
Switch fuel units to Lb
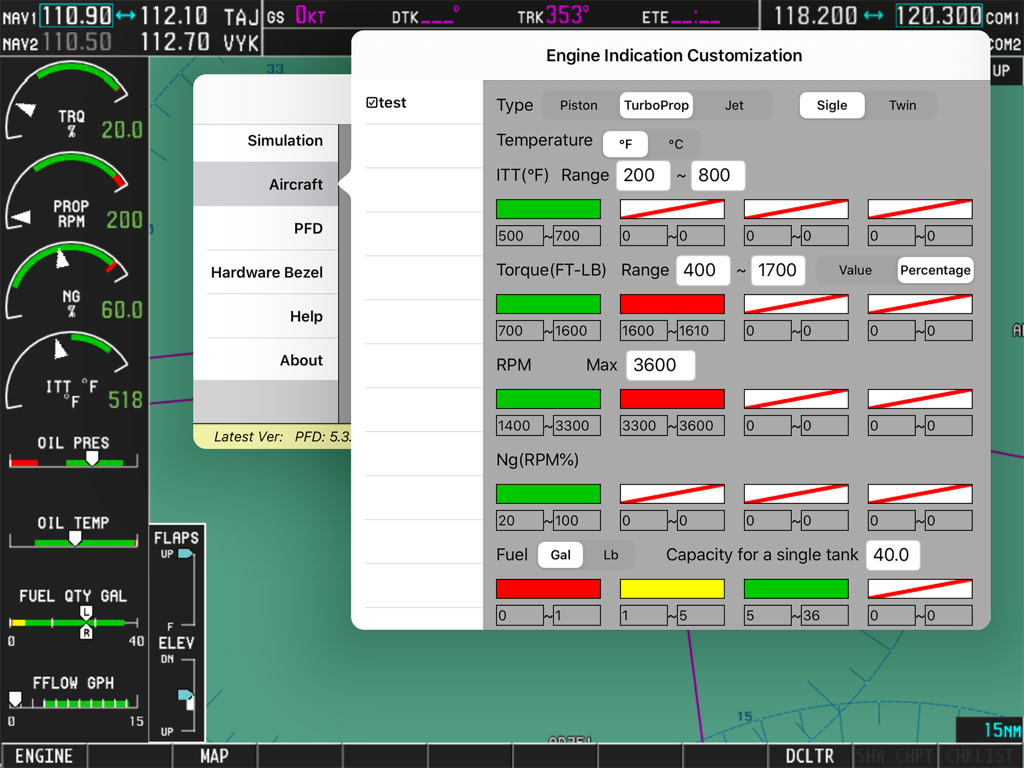click(x=610, y=554)
